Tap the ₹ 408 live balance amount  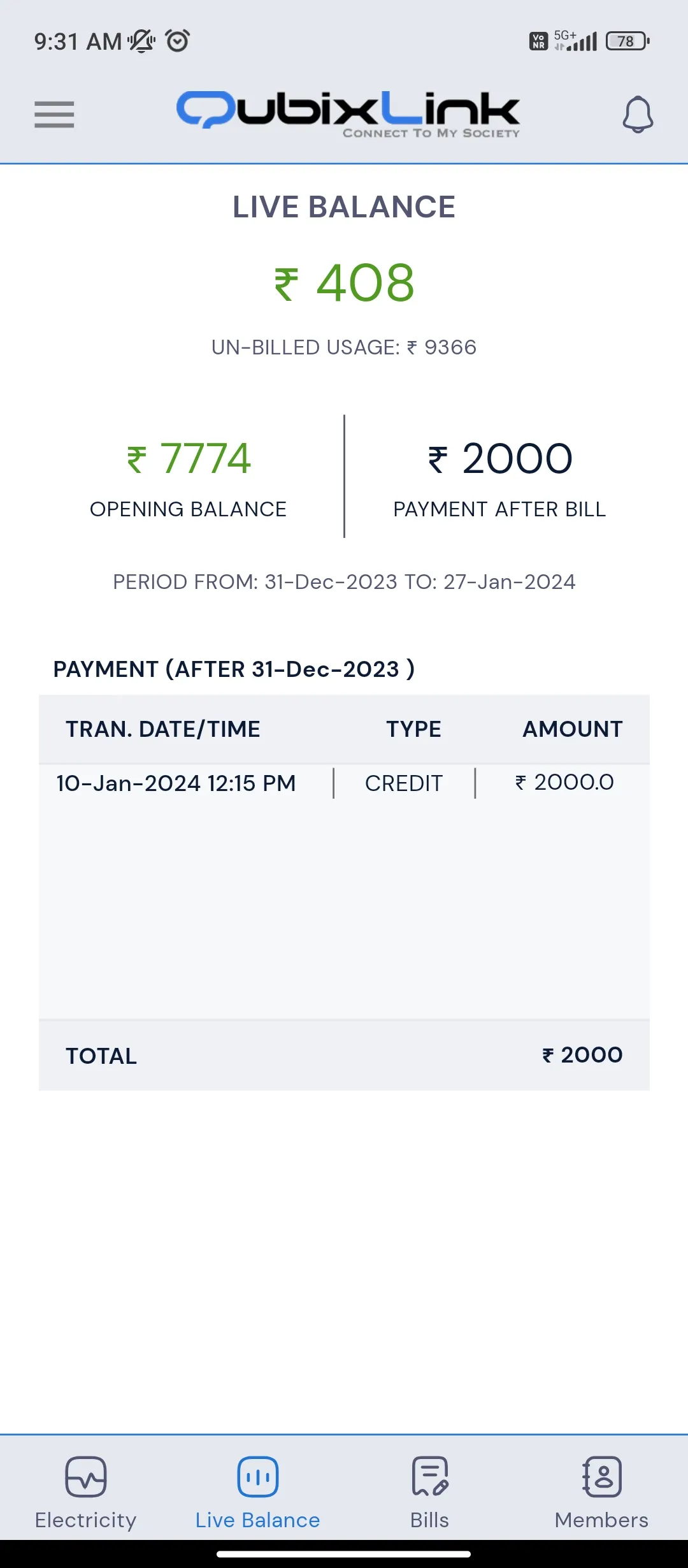click(x=344, y=283)
